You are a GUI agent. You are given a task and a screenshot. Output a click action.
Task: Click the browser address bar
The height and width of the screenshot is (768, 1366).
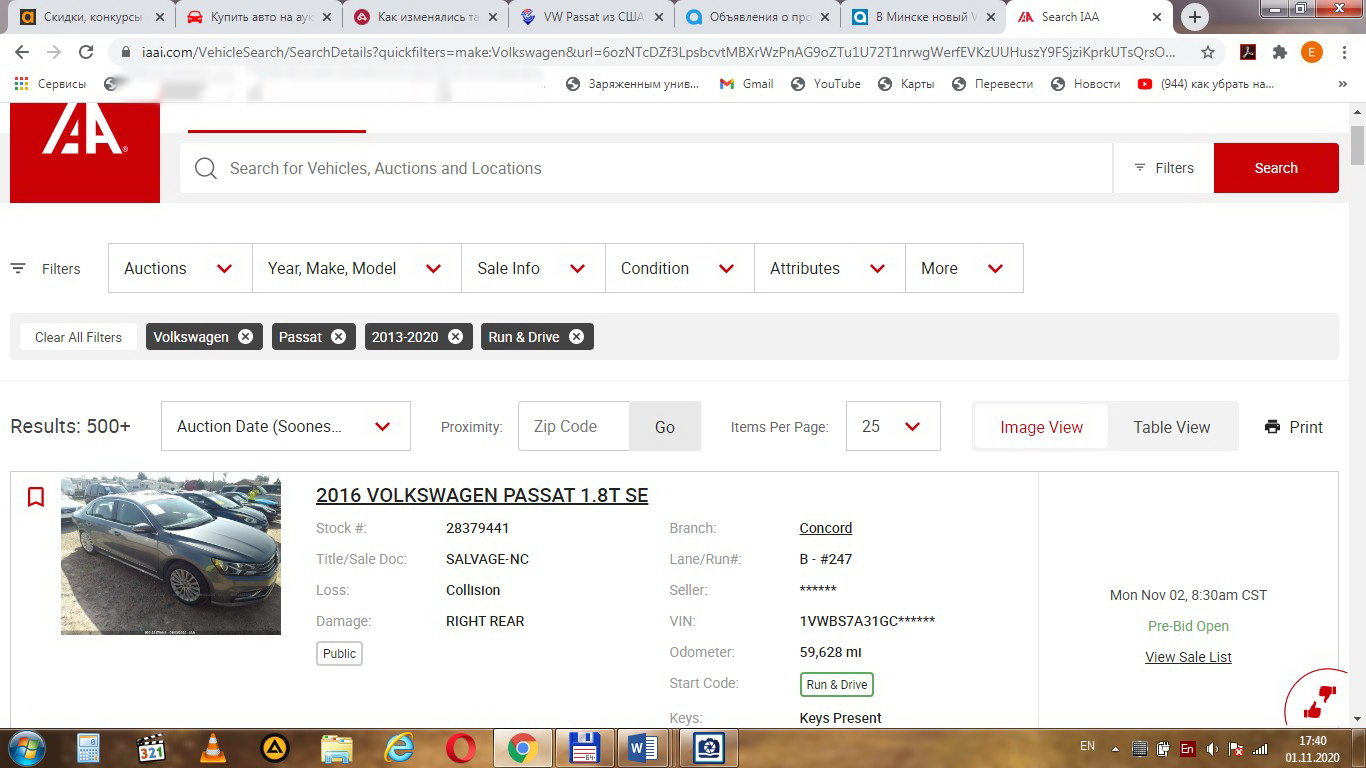point(657,52)
